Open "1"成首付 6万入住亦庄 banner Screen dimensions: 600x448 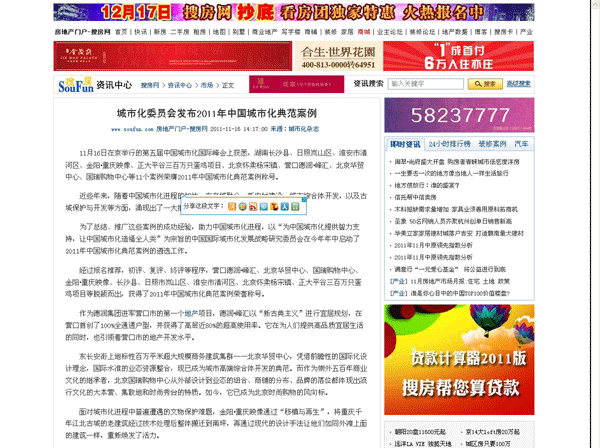click(x=458, y=56)
